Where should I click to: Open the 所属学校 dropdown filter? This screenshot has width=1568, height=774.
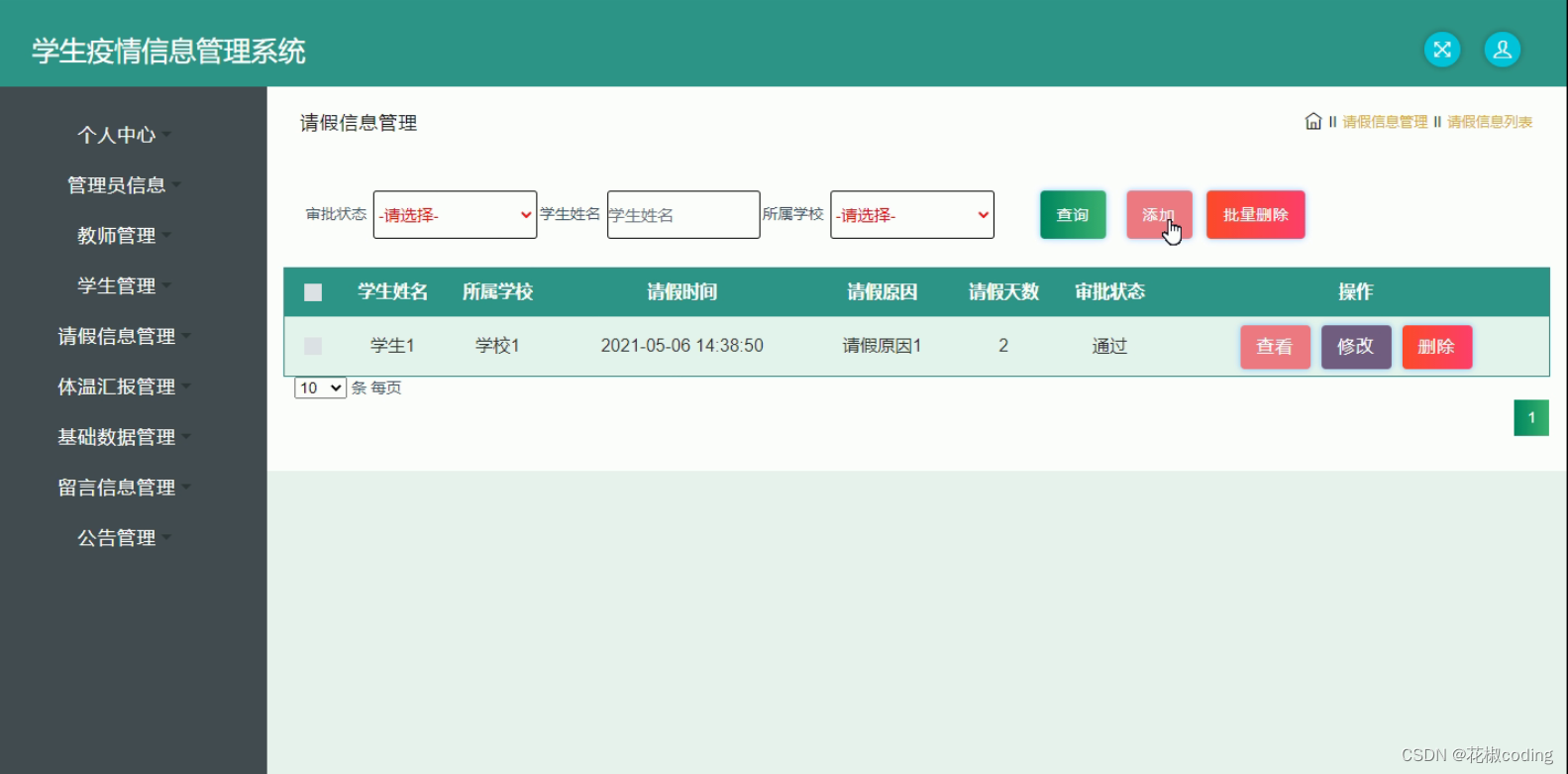coord(912,215)
